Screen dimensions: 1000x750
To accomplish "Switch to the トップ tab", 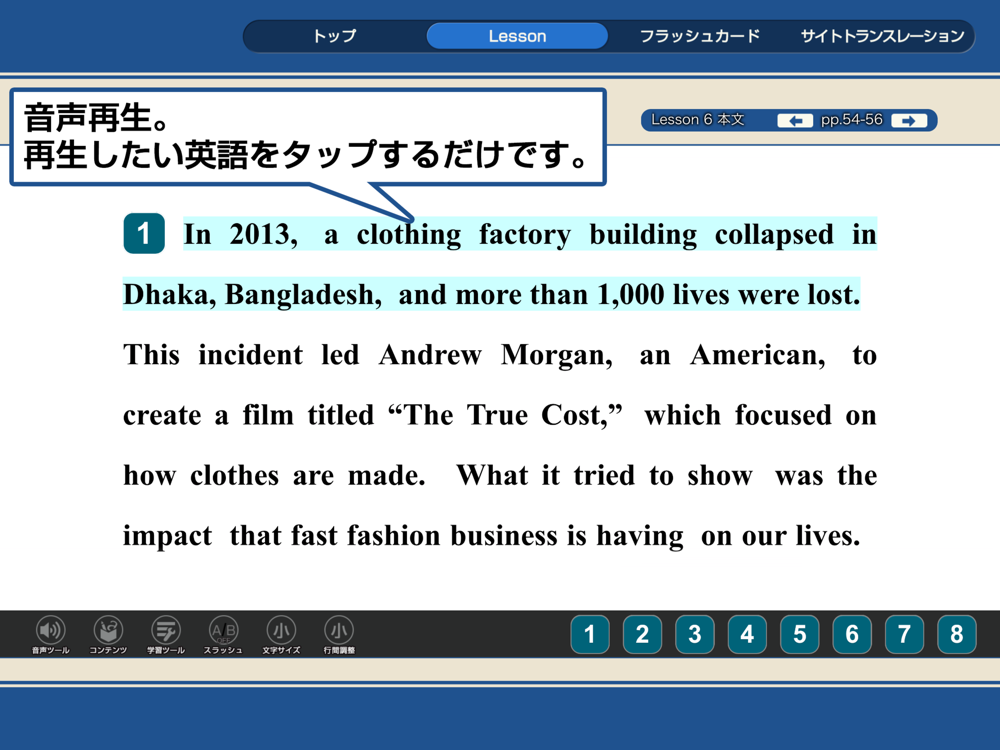I will pyautogui.click(x=335, y=36).
